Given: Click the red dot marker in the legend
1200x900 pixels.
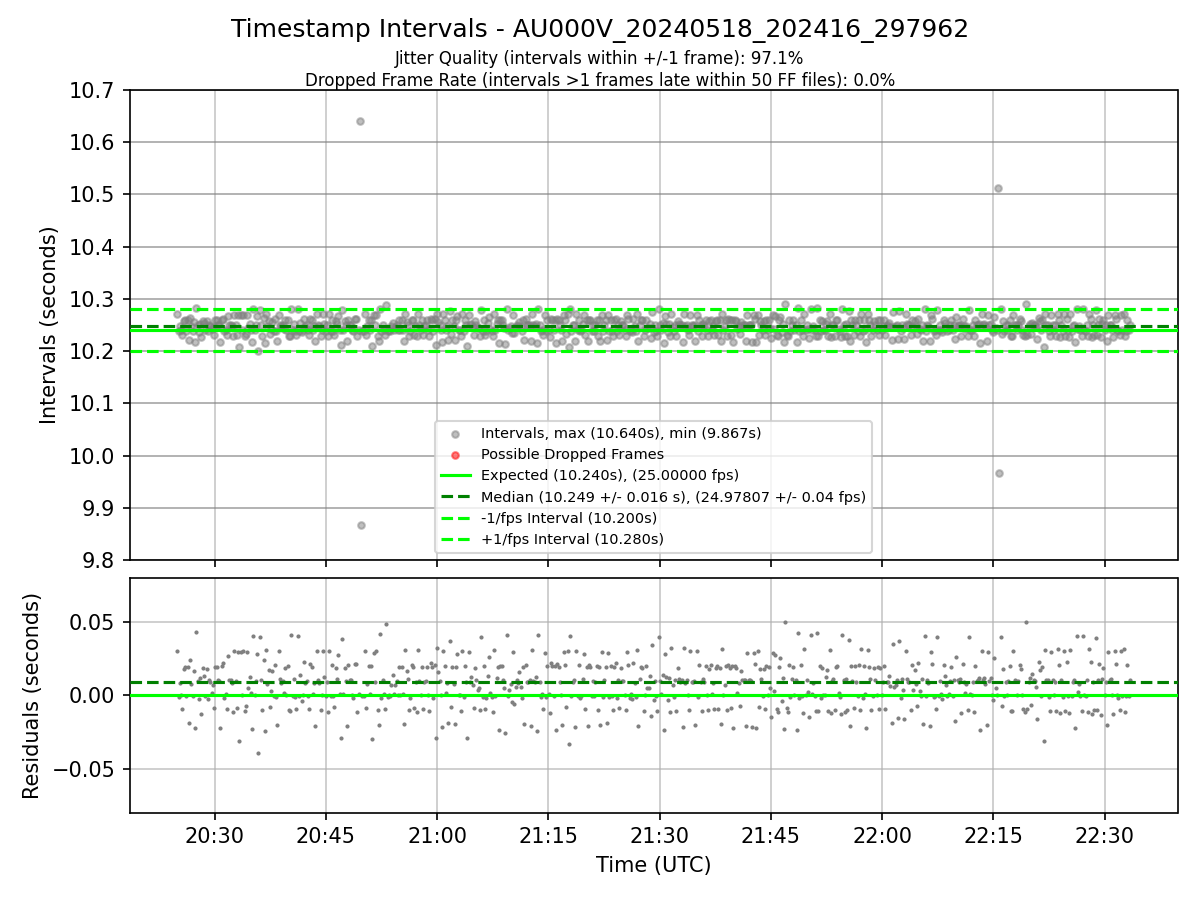Looking at the screenshot, I should pyautogui.click(x=455, y=455).
